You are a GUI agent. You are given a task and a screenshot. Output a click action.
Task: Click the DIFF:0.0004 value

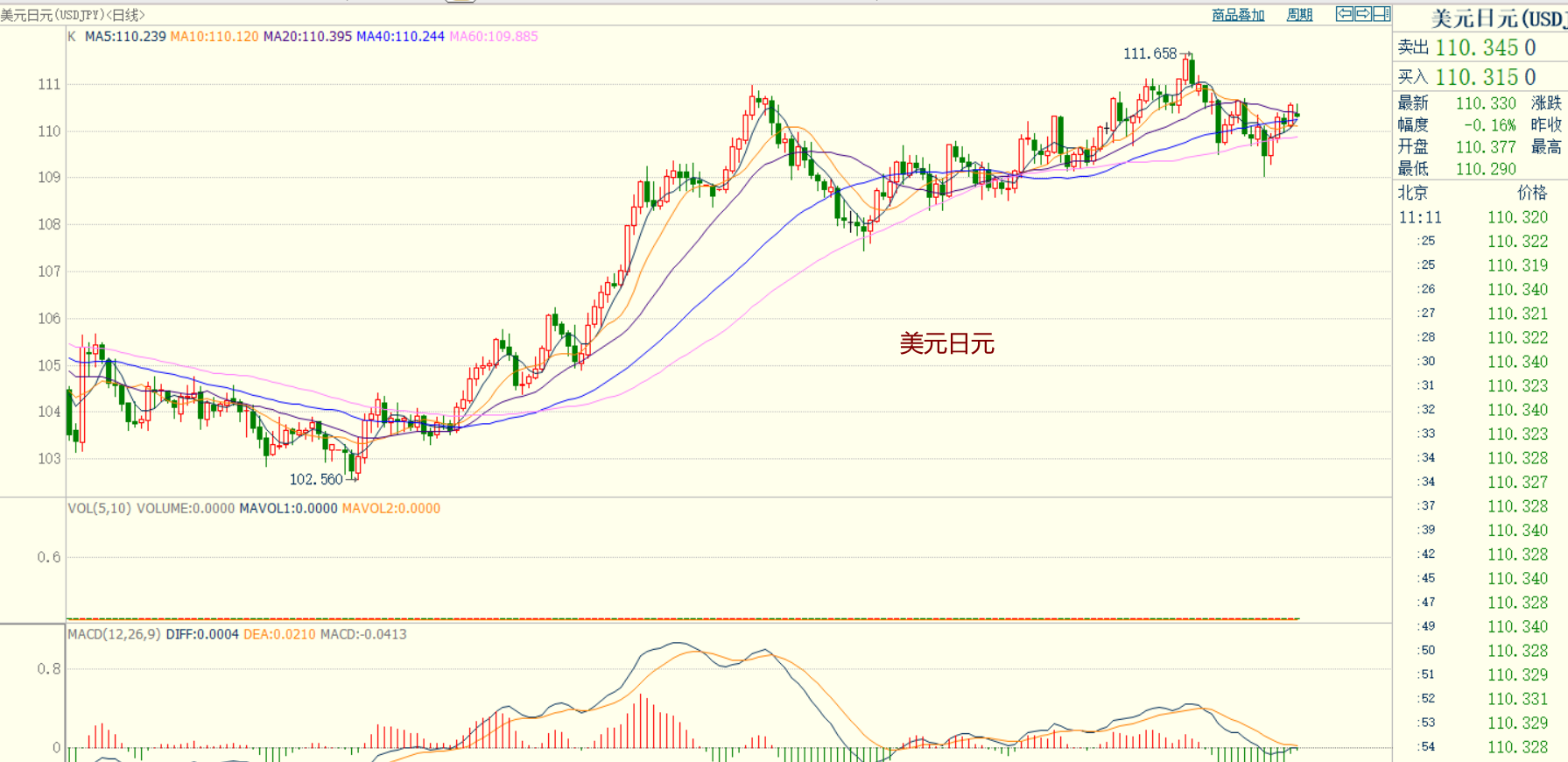click(x=202, y=634)
